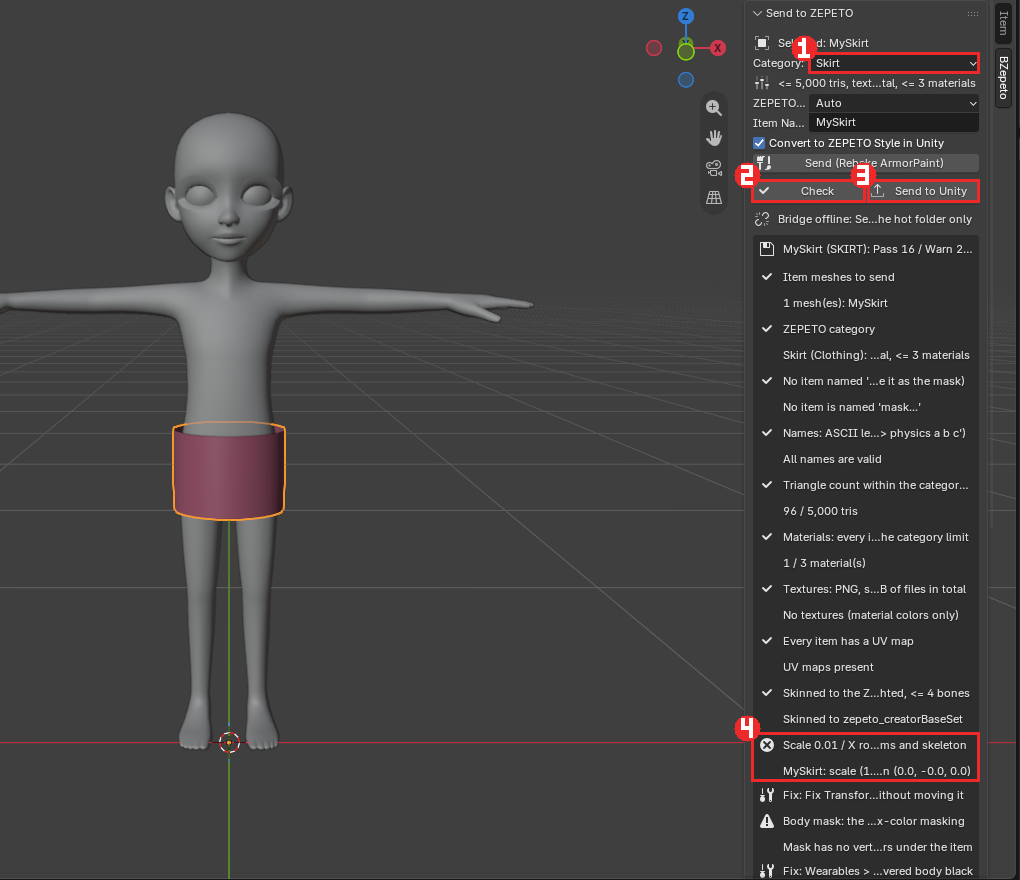
Task: Click the viewport zoom magnifier icon
Action: [714, 108]
